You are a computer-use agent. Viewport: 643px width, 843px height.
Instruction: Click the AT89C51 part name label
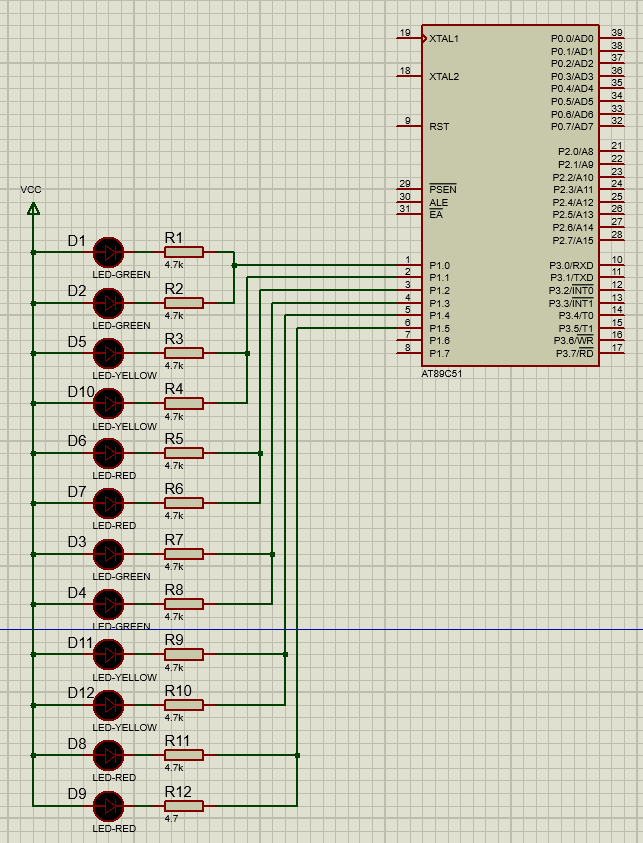pos(442,371)
